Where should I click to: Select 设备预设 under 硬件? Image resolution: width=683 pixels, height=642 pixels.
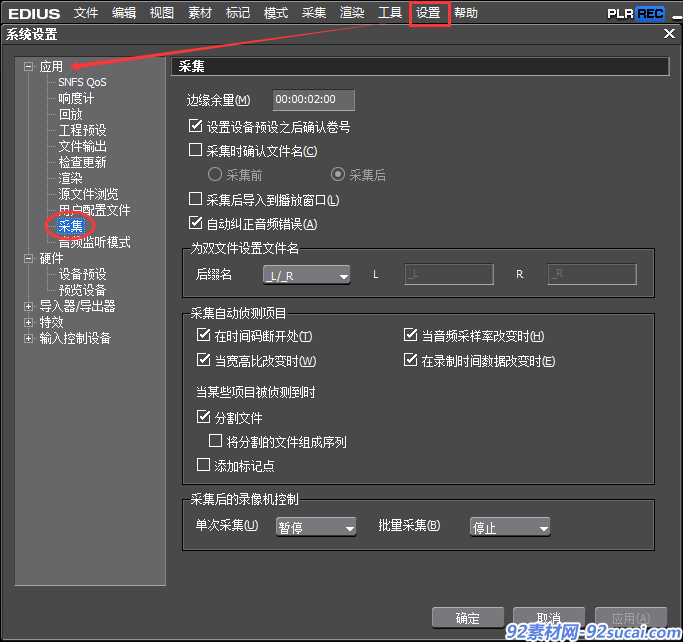point(82,274)
